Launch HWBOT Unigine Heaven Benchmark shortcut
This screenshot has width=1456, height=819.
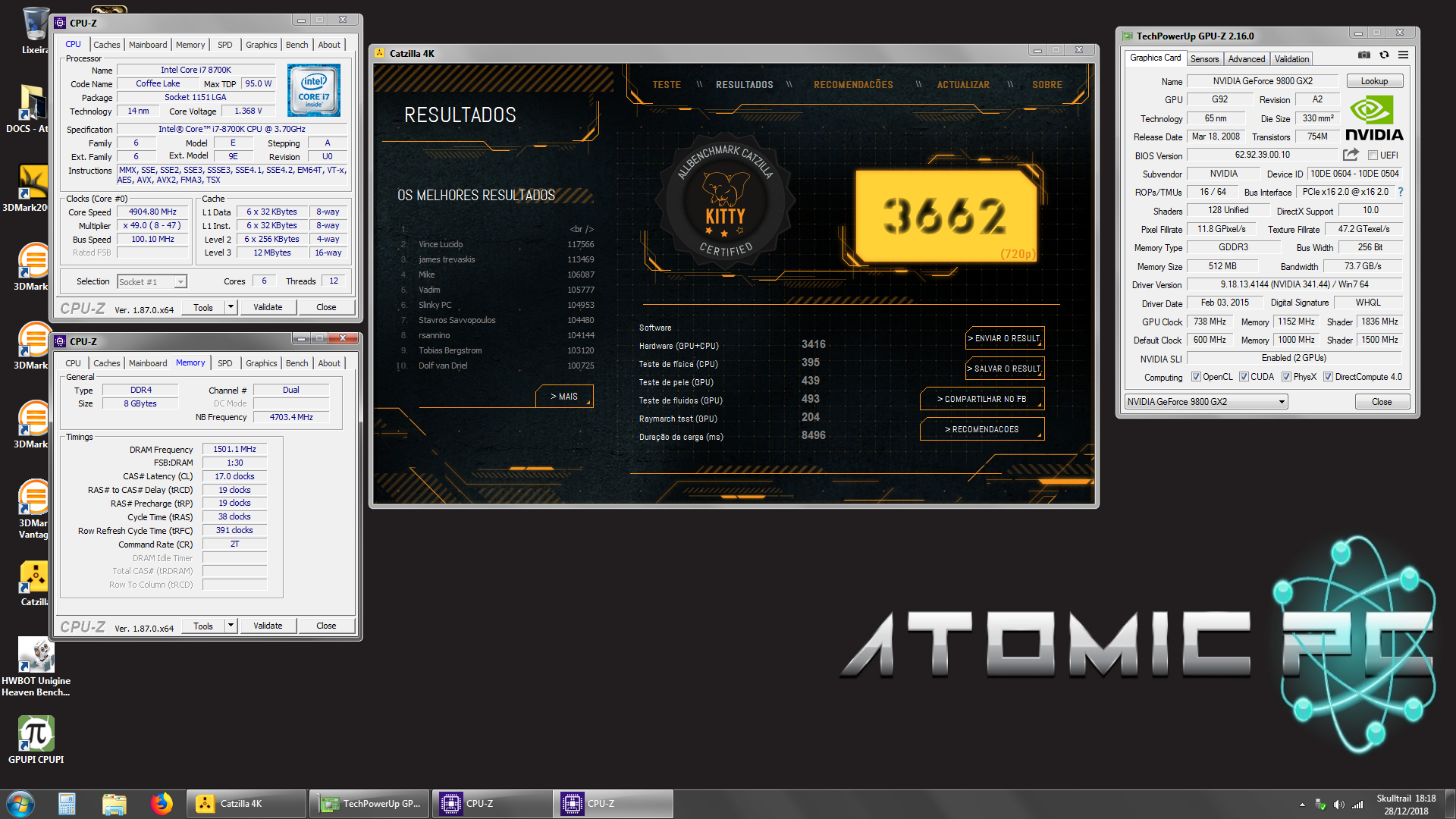36,667
